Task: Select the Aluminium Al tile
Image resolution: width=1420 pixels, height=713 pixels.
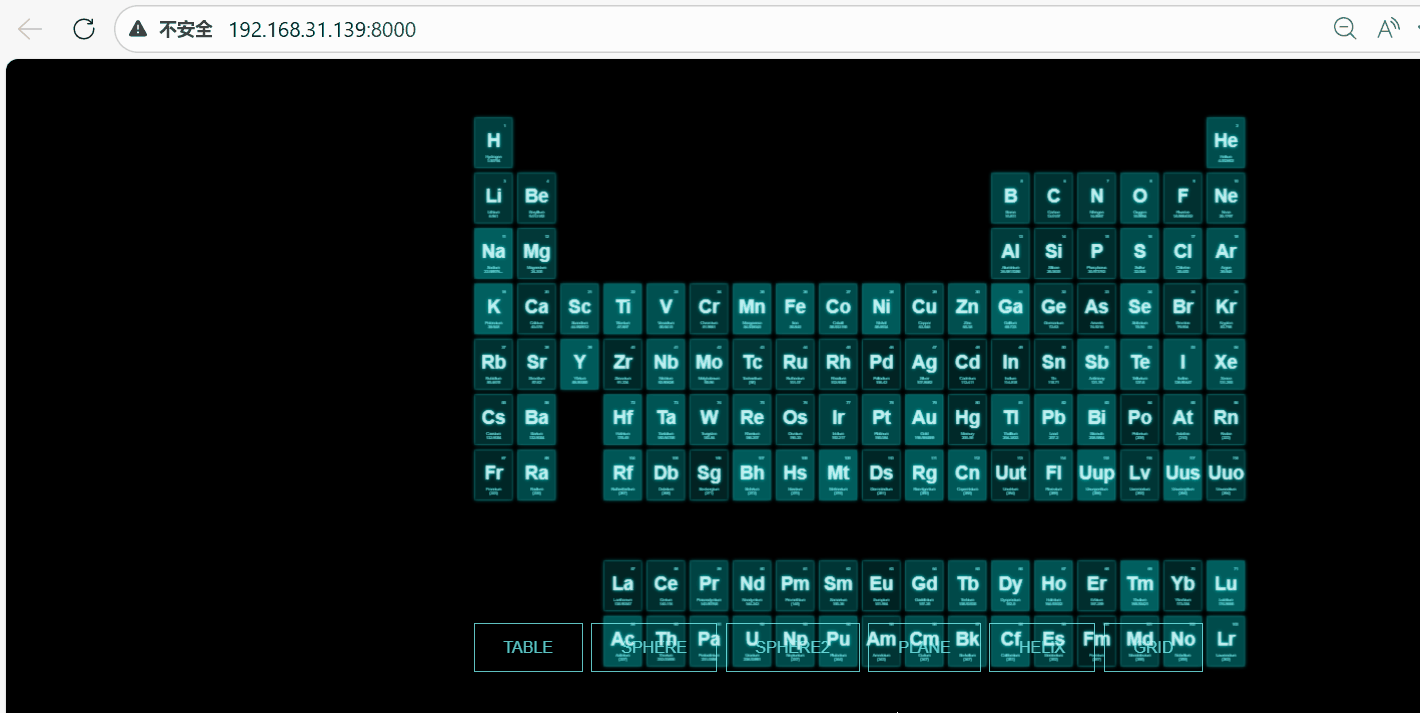Action: [x=1011, y=254]
